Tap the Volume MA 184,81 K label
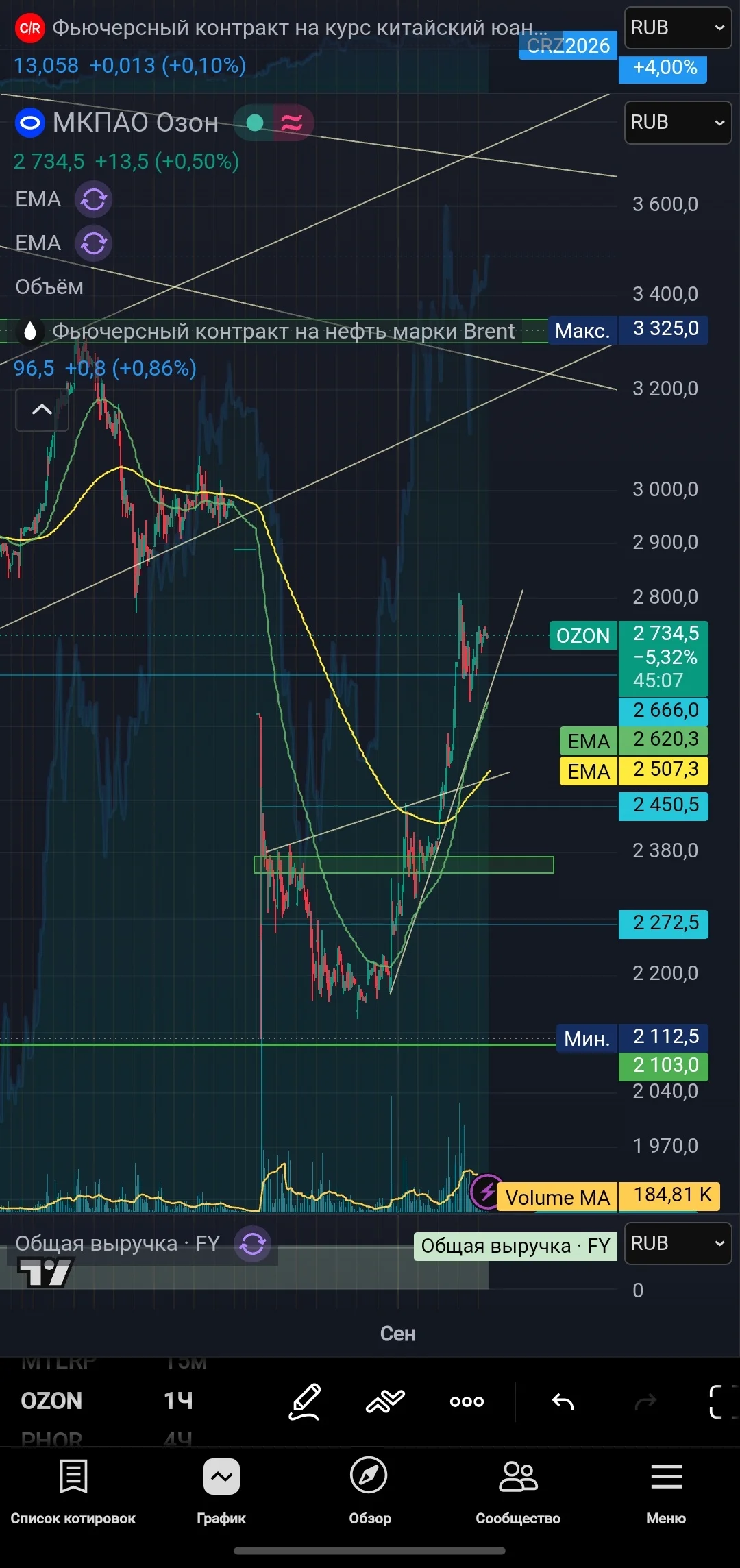Viewport: 740px width, 1568px height. pos(608,1197)
